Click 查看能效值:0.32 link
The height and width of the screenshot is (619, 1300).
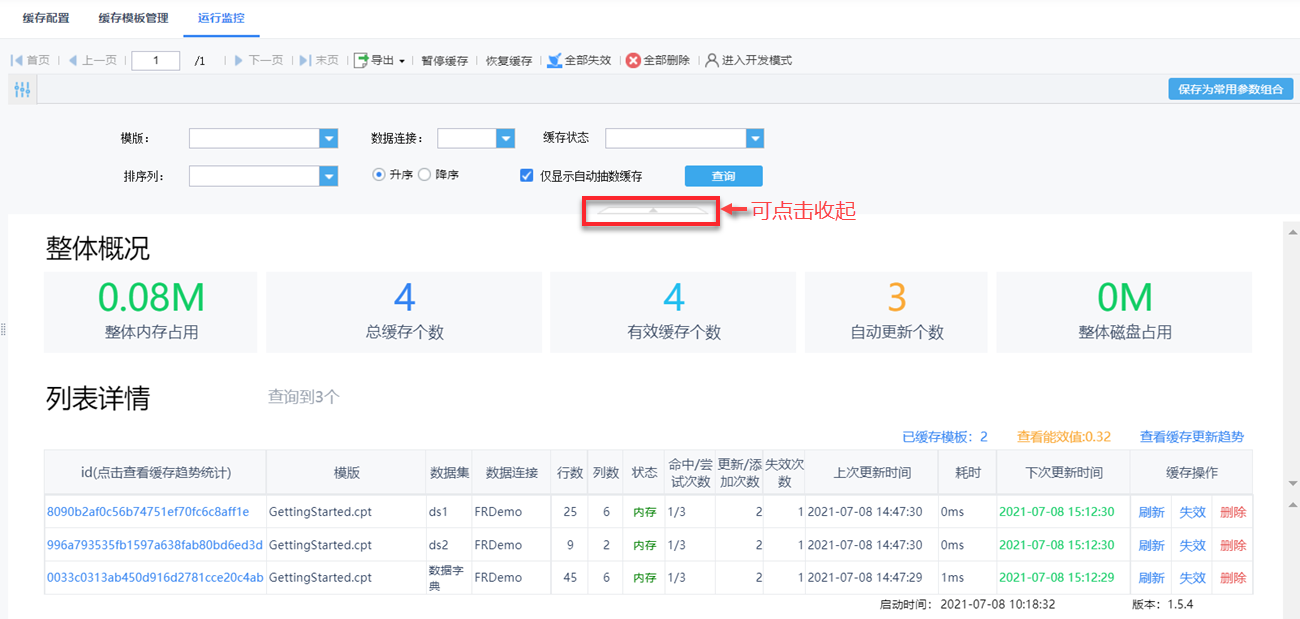1064,437
